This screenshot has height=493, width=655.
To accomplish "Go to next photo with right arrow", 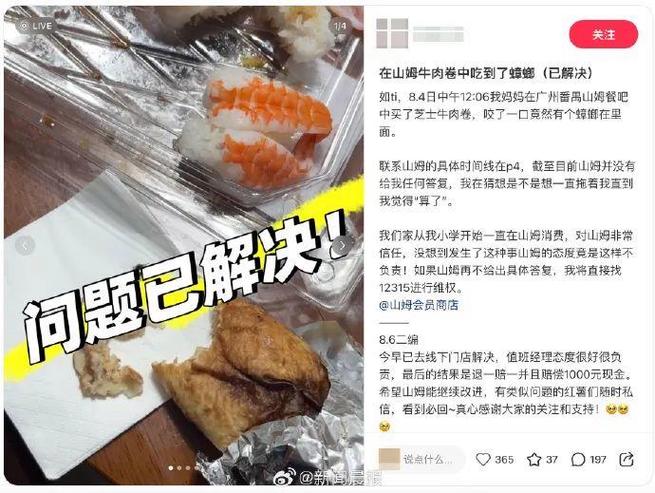I will point(342,245).
